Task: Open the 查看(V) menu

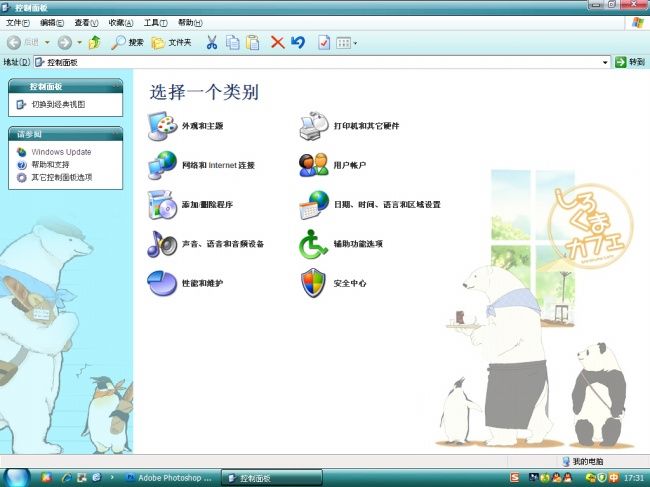Action: (x=87, y=22)
